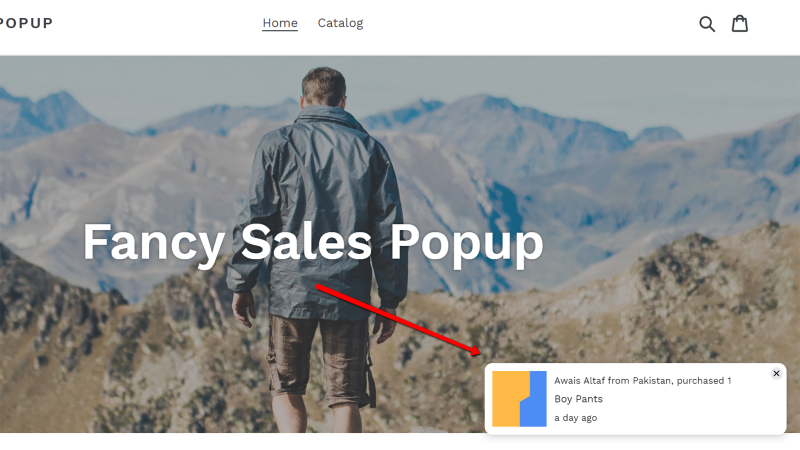
Task: Click the red arrow head near popup
Action: tap(474, 351)
